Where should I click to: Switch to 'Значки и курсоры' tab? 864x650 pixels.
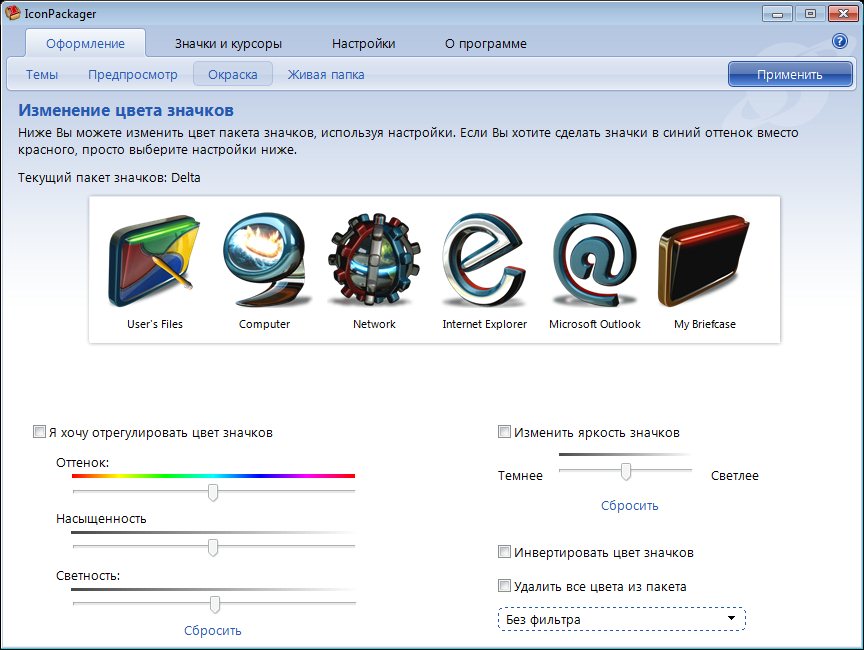pos(228,44)
